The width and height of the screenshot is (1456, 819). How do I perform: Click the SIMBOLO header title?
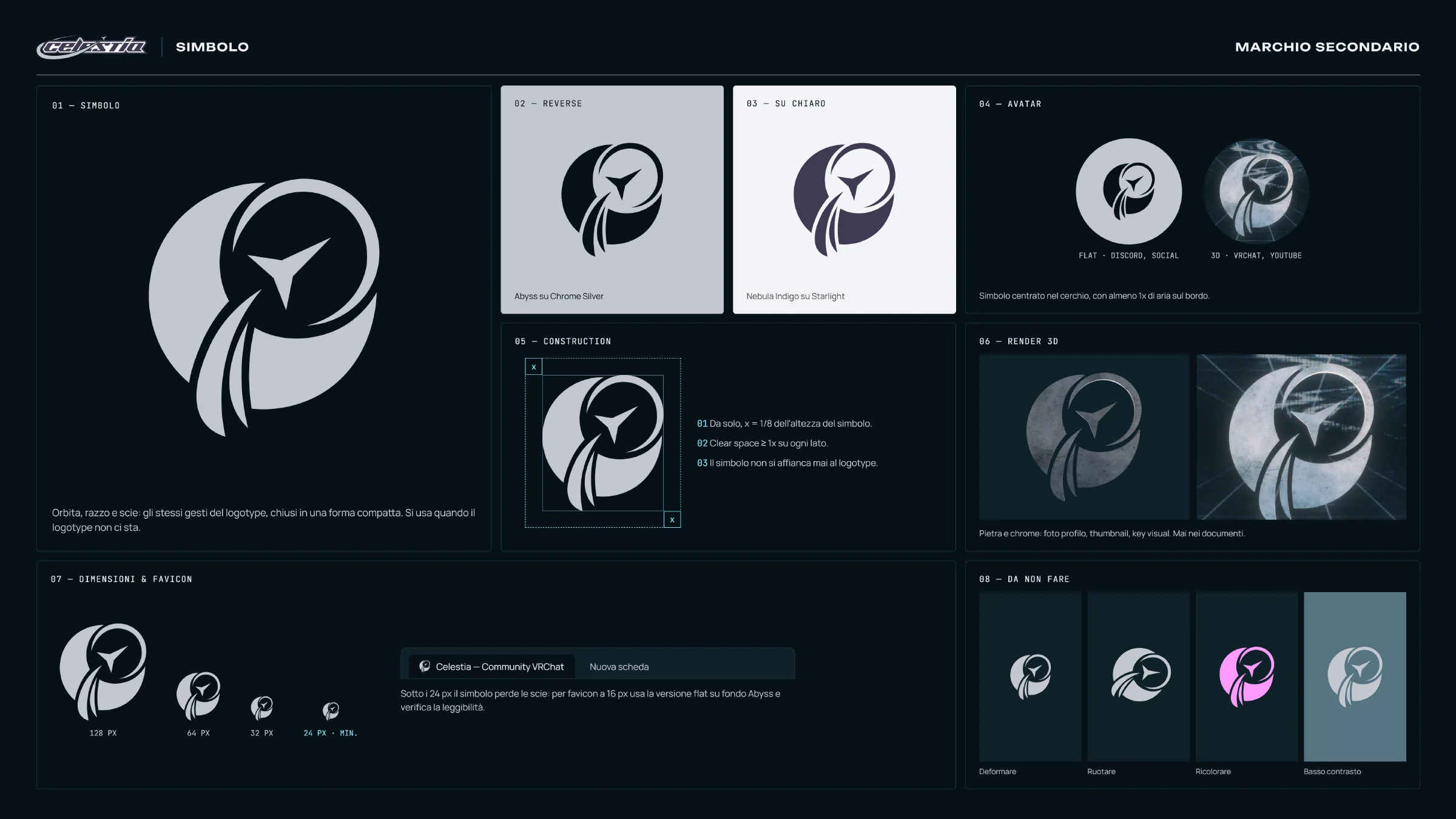(x=212, y=47)
